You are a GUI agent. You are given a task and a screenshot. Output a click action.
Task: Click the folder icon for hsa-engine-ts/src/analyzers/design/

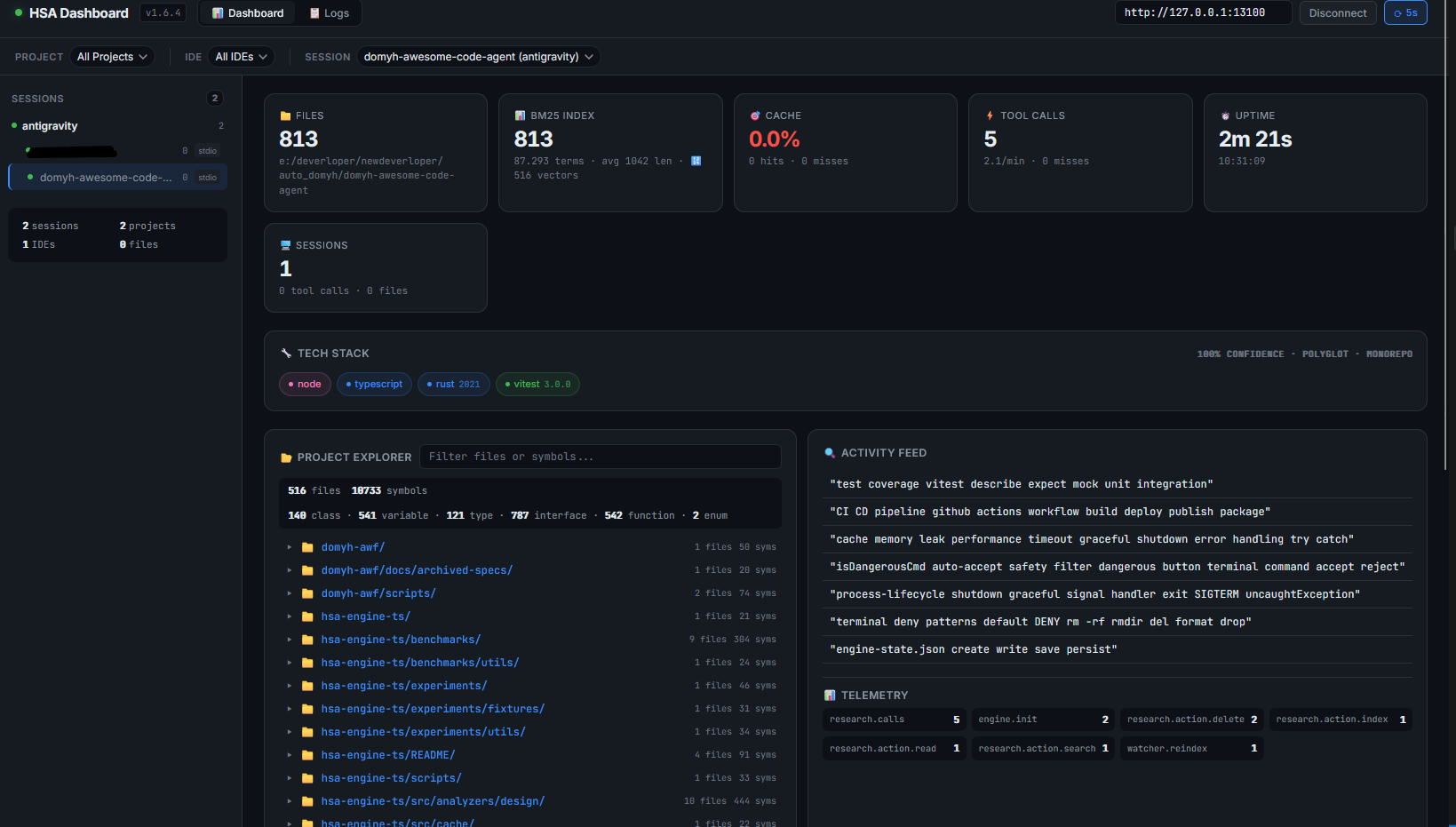(307, 801)
